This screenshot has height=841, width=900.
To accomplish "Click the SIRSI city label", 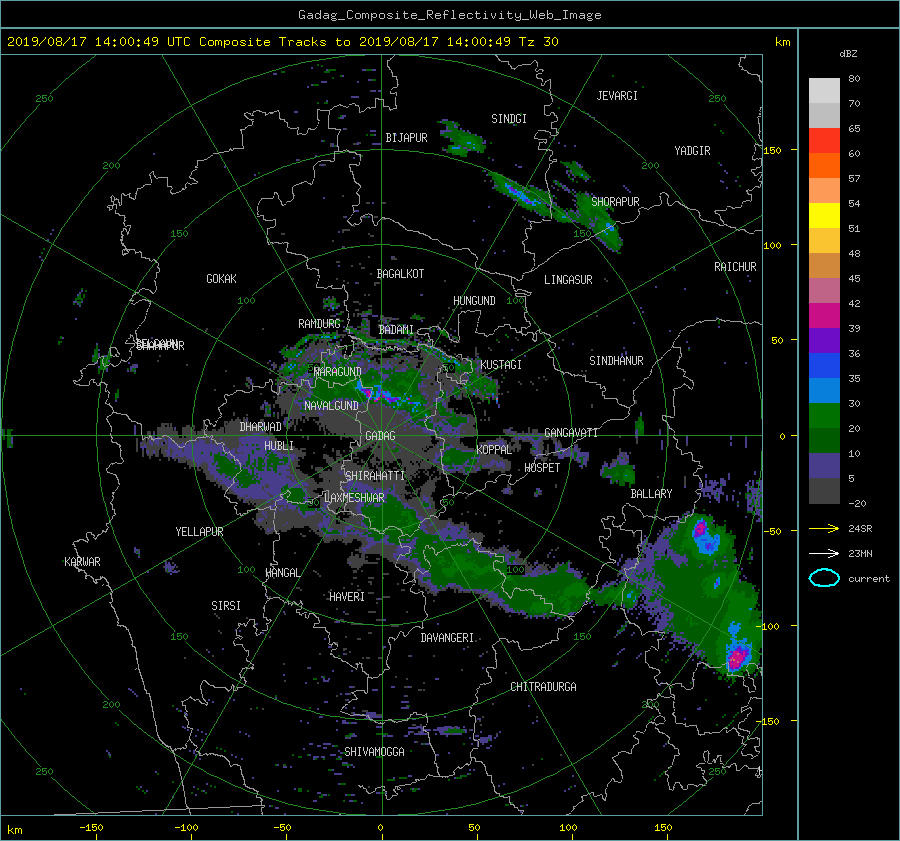I will tap(226, 606).
